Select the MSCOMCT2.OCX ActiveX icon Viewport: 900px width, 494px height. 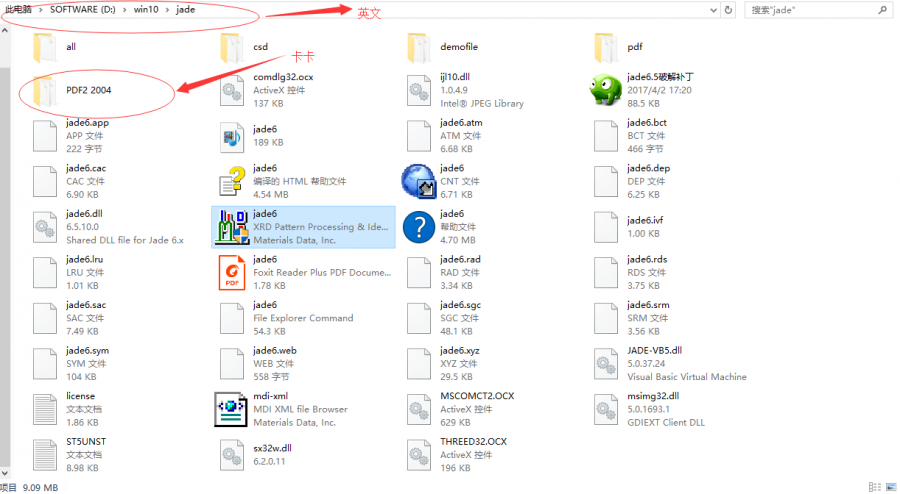(419, 410)
